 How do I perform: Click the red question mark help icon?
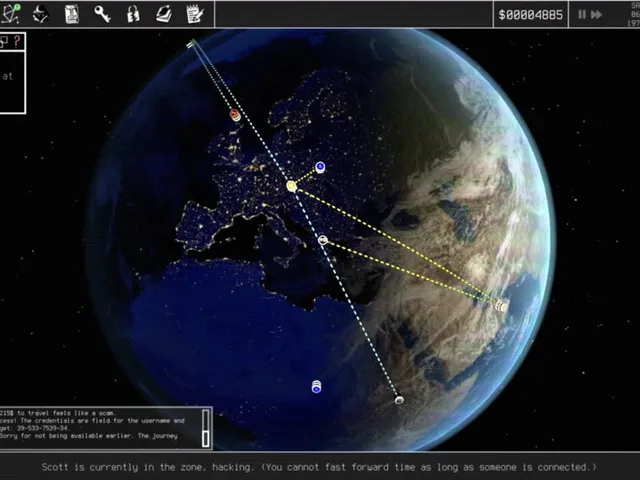[17, 42]
